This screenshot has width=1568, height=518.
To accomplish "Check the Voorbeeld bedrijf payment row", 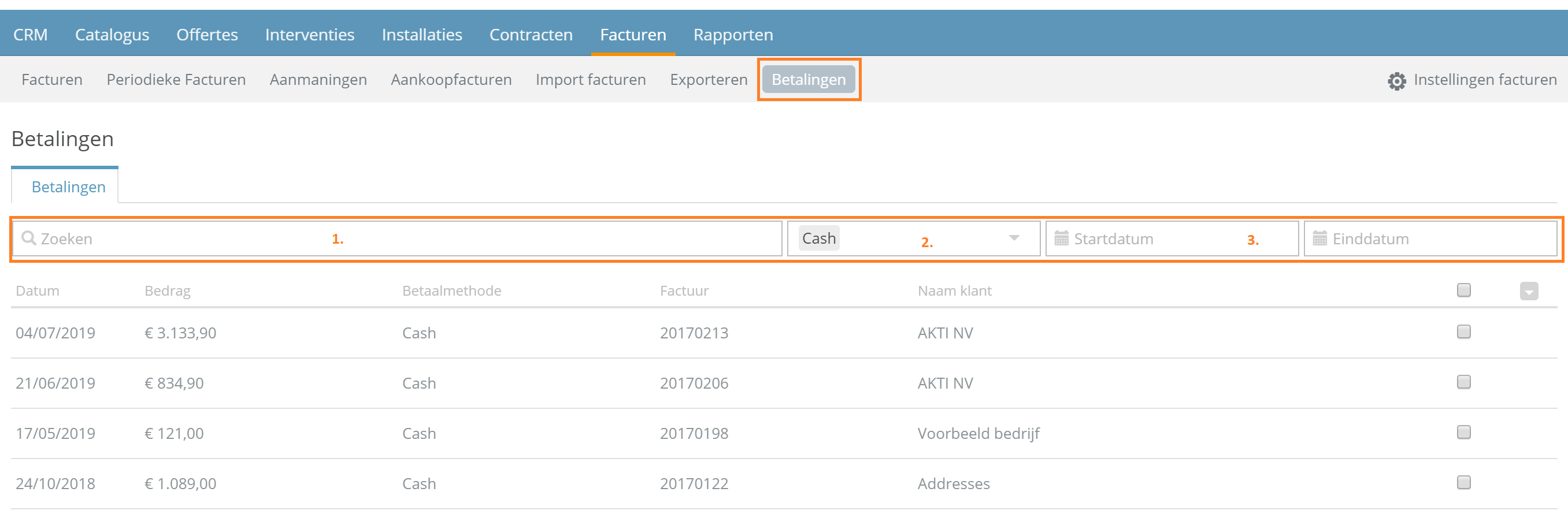I will [1463, 433].
